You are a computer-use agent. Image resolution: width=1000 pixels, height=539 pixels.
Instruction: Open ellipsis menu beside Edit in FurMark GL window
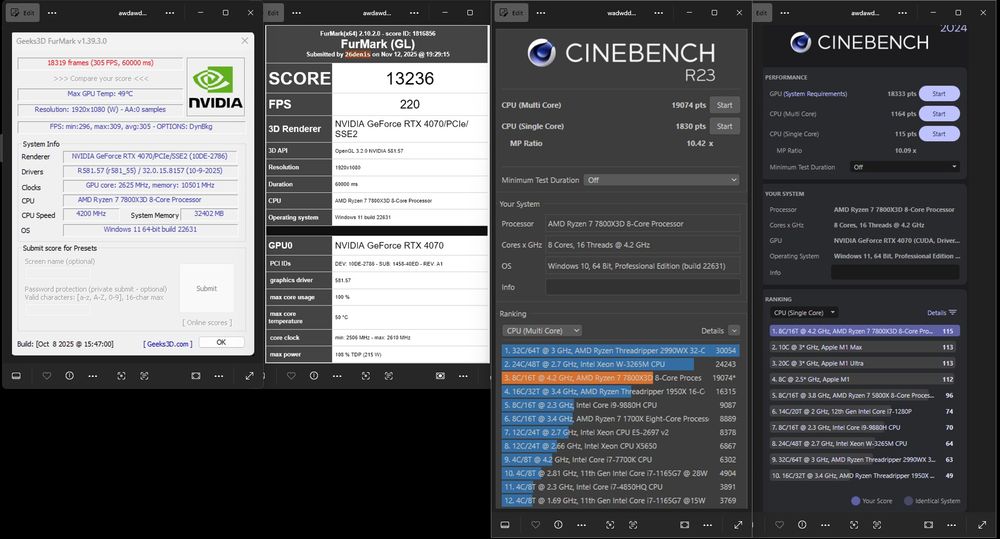297,13
